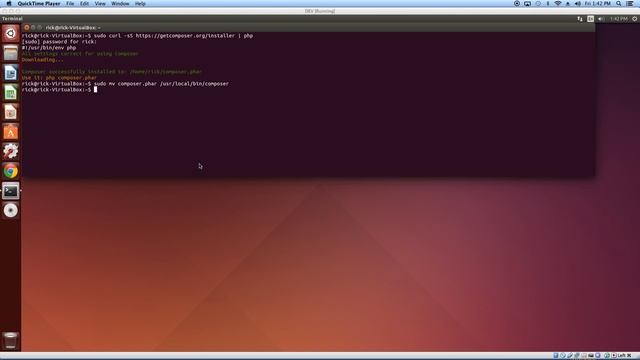Image resolution: width=640 pixels, height=360 pixels.
Task: Click the VirtualBox optical drive status icon
Action: pos(563,356)
